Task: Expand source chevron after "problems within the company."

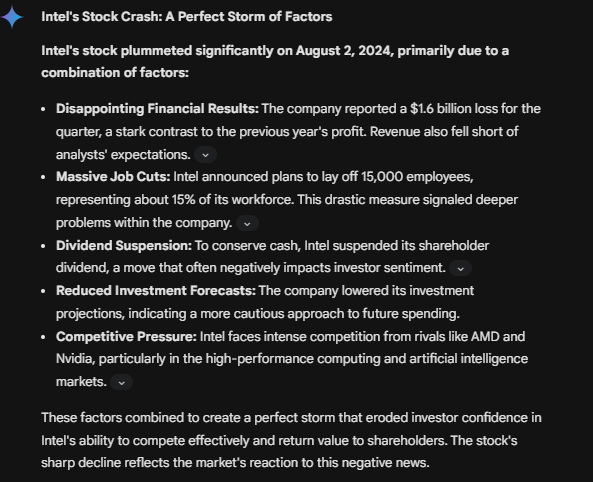Action: click(x=247, y=224)
